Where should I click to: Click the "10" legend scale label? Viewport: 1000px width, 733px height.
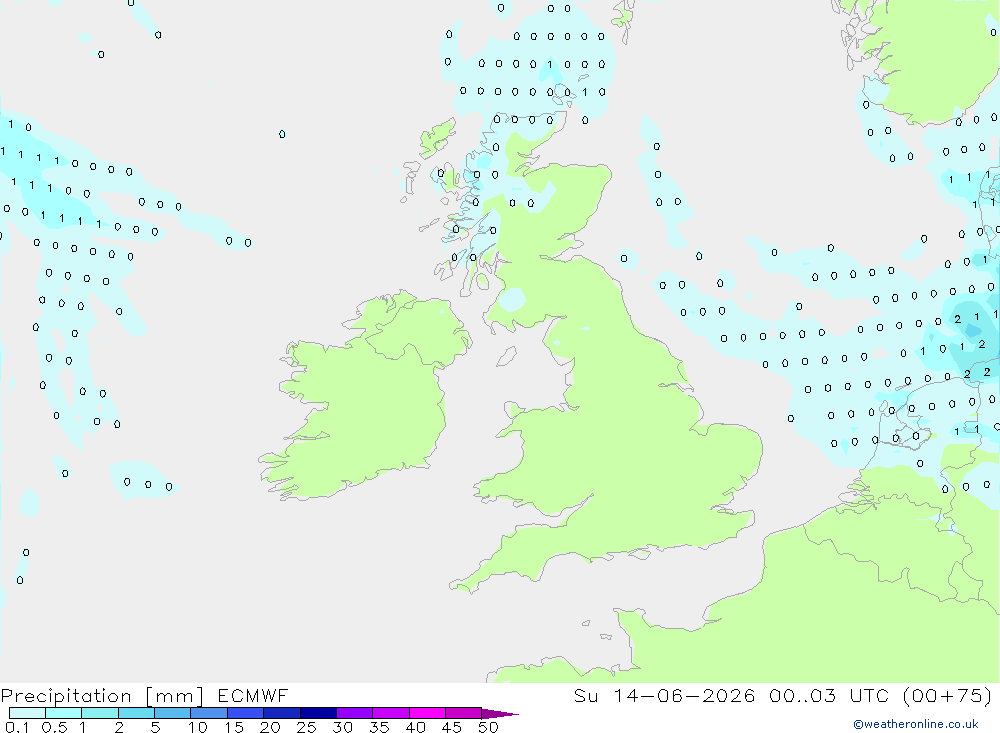point(198,727)
